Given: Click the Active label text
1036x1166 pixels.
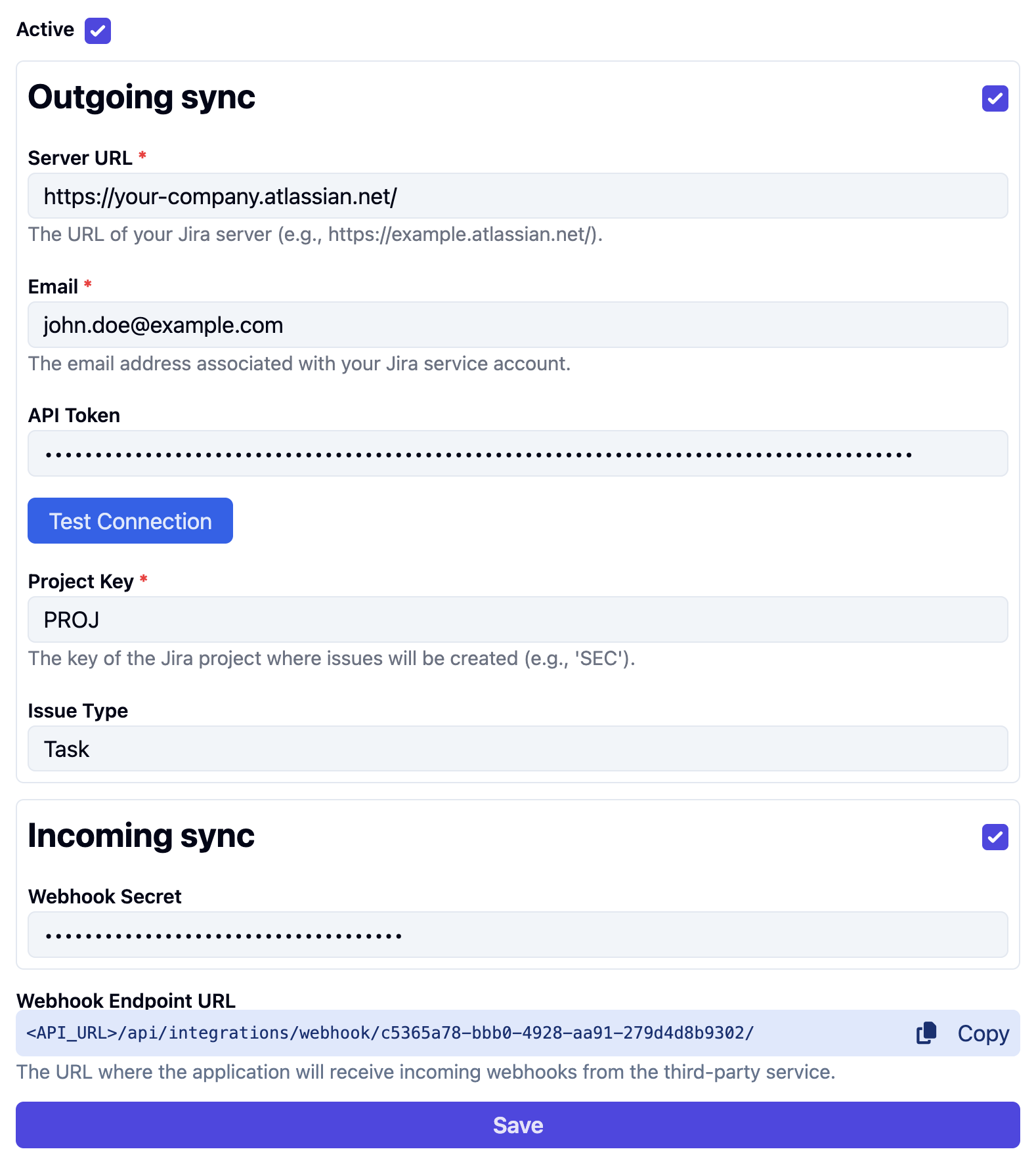Looking at the screenshot, I should point(45,30).
